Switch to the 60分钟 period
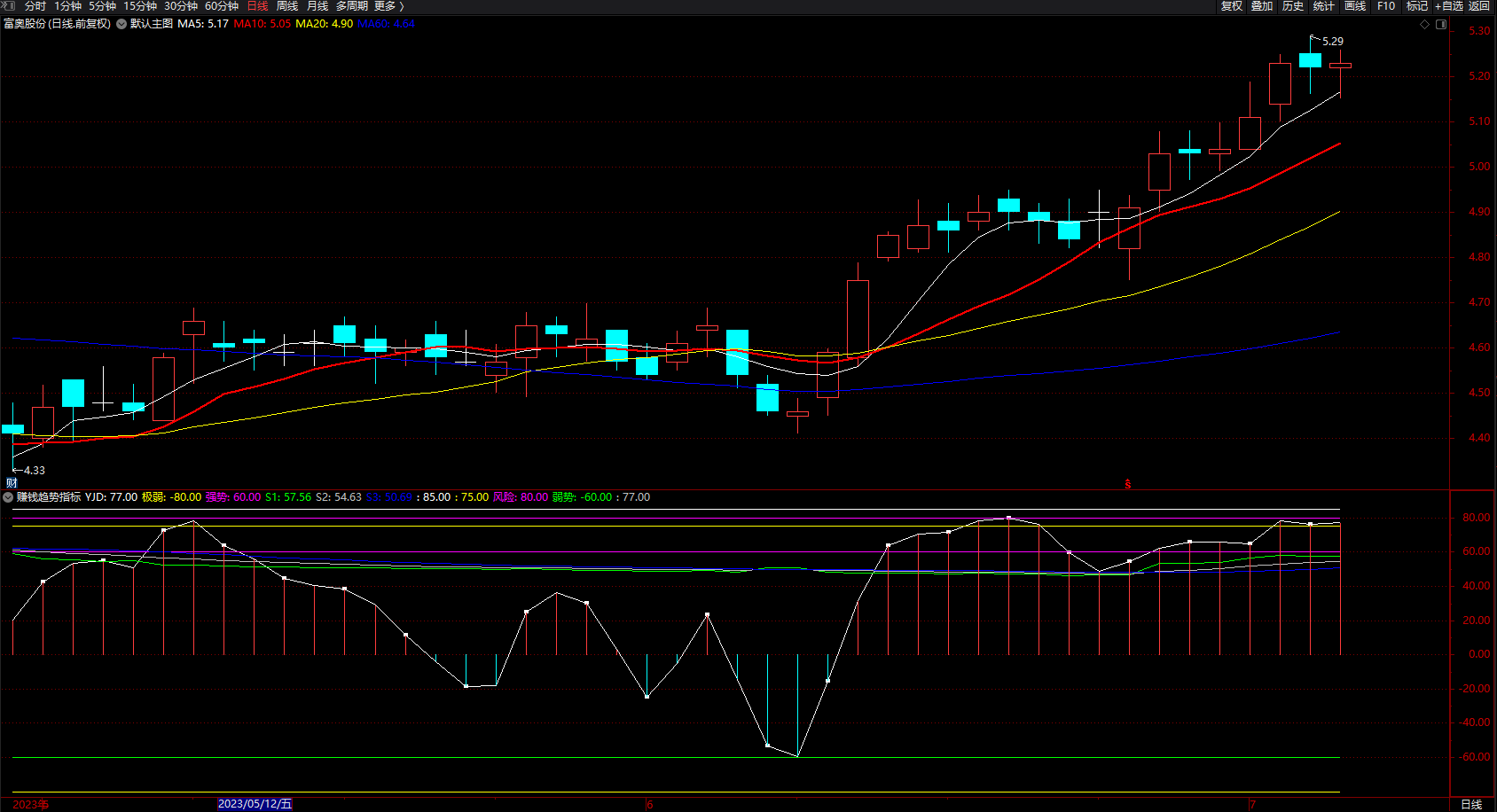The image size is (1497, 812). tap(222, 6)
